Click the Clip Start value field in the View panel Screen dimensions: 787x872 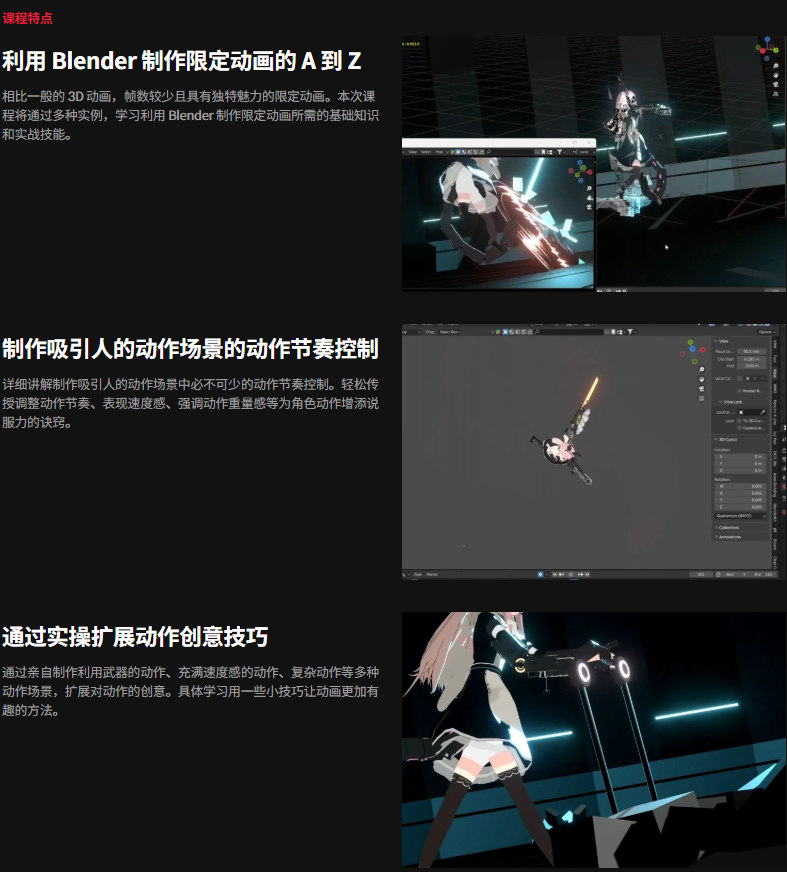tap(751, 359)
